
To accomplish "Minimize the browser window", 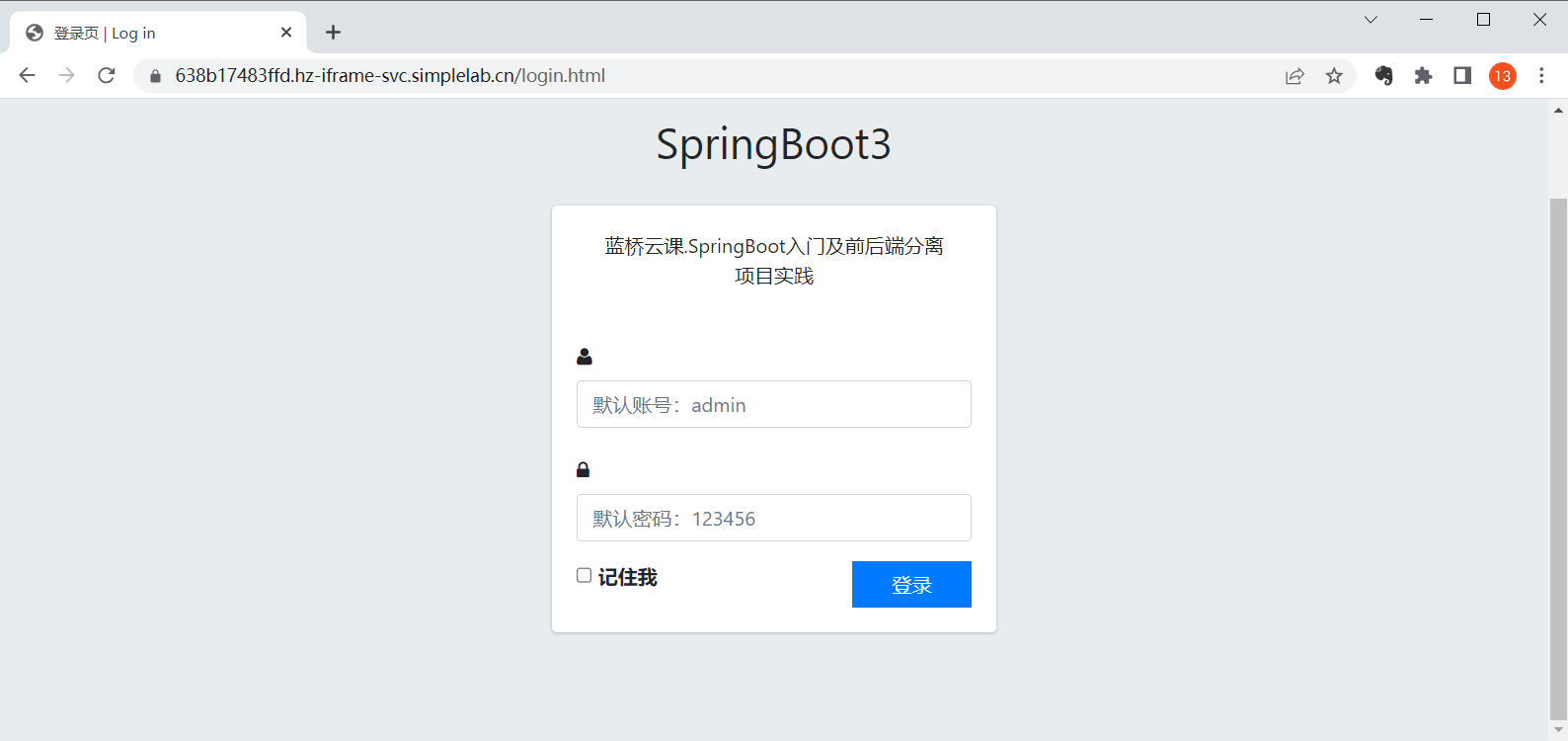I will pos(1426,20).
